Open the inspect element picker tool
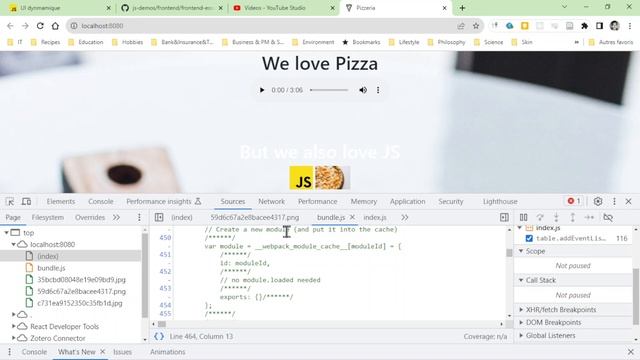Image resolution: width=640 pixels, height=360 pixels. (10, 202)
